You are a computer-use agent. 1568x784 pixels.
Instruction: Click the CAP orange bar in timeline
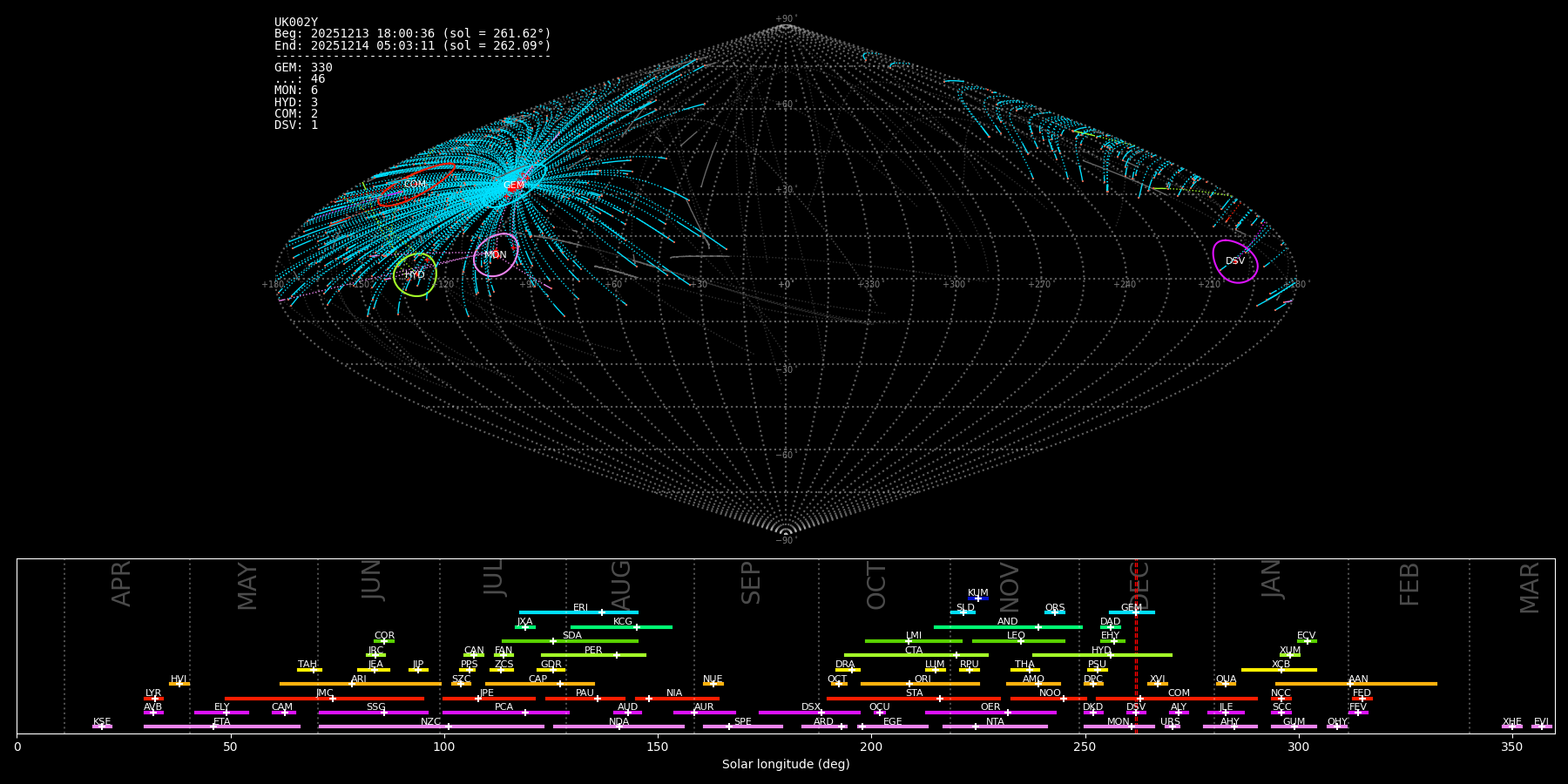540,684
